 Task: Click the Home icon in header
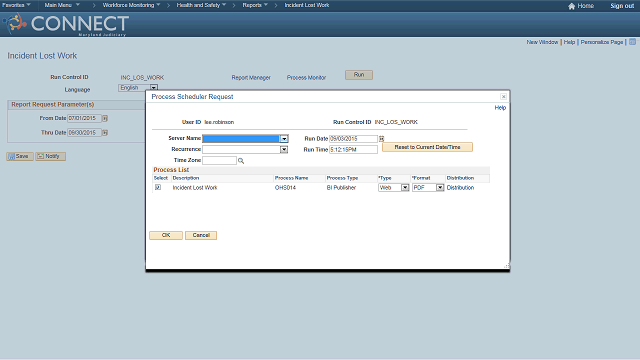571,6
